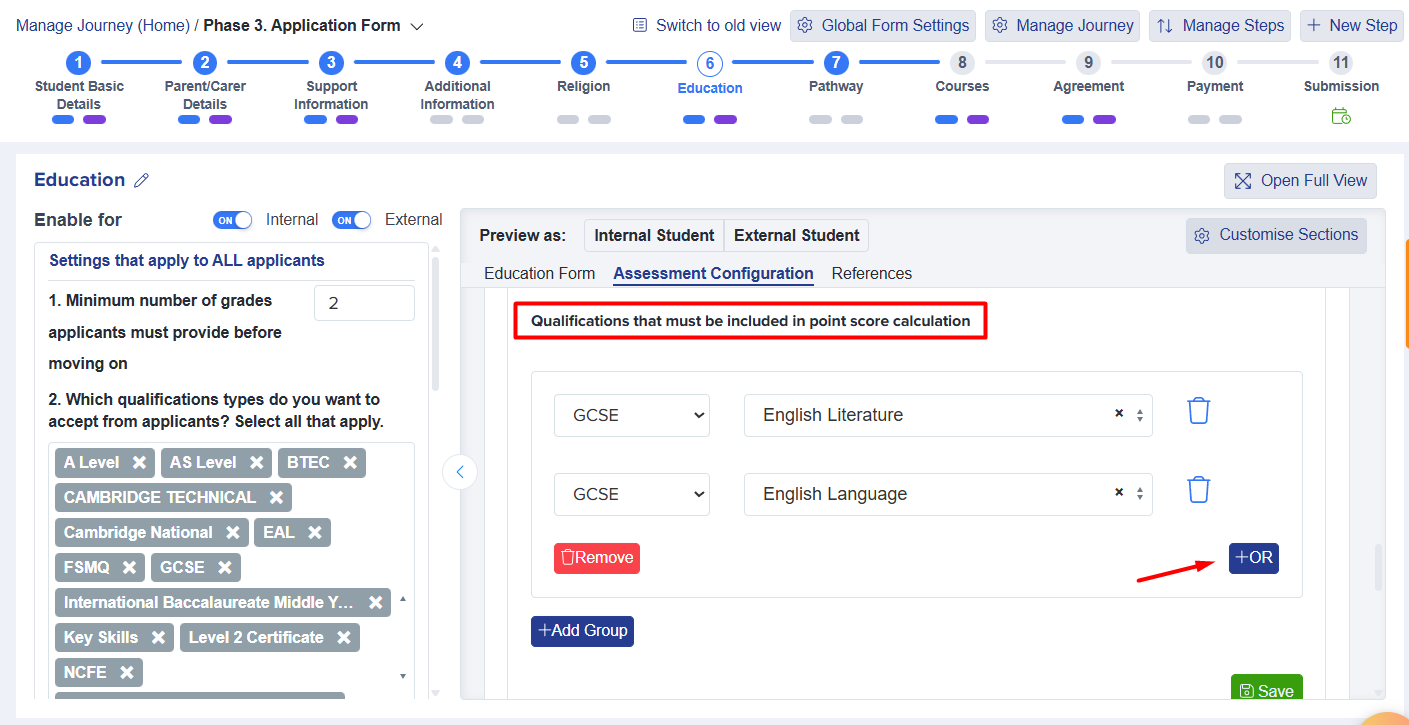The image size is (1409, 725).
Task: Click the minimum number of grades field
Action: click(x=364, y=303)
